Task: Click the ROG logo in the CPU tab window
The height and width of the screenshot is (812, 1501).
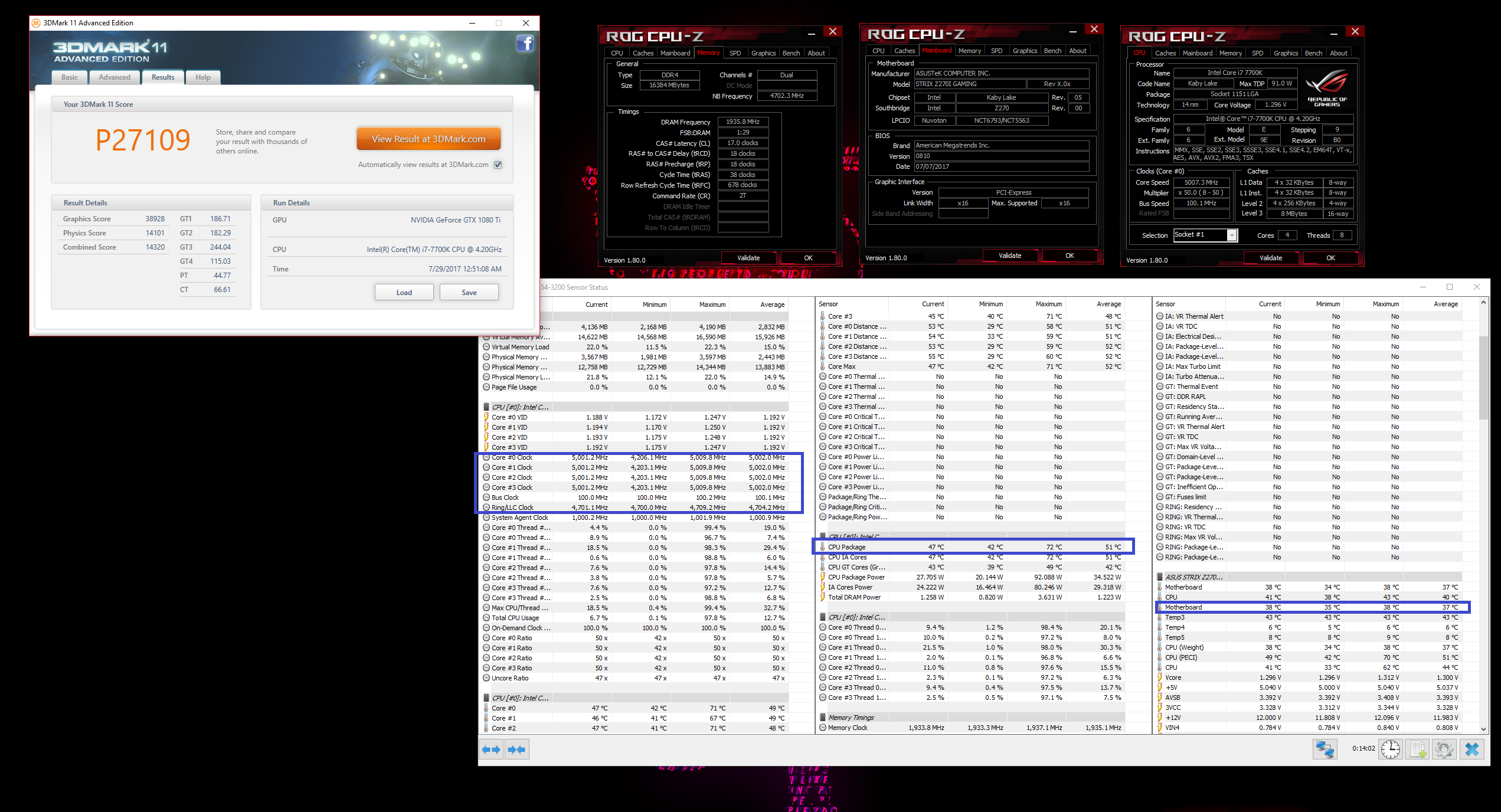Action: (x=1326, y=87)
